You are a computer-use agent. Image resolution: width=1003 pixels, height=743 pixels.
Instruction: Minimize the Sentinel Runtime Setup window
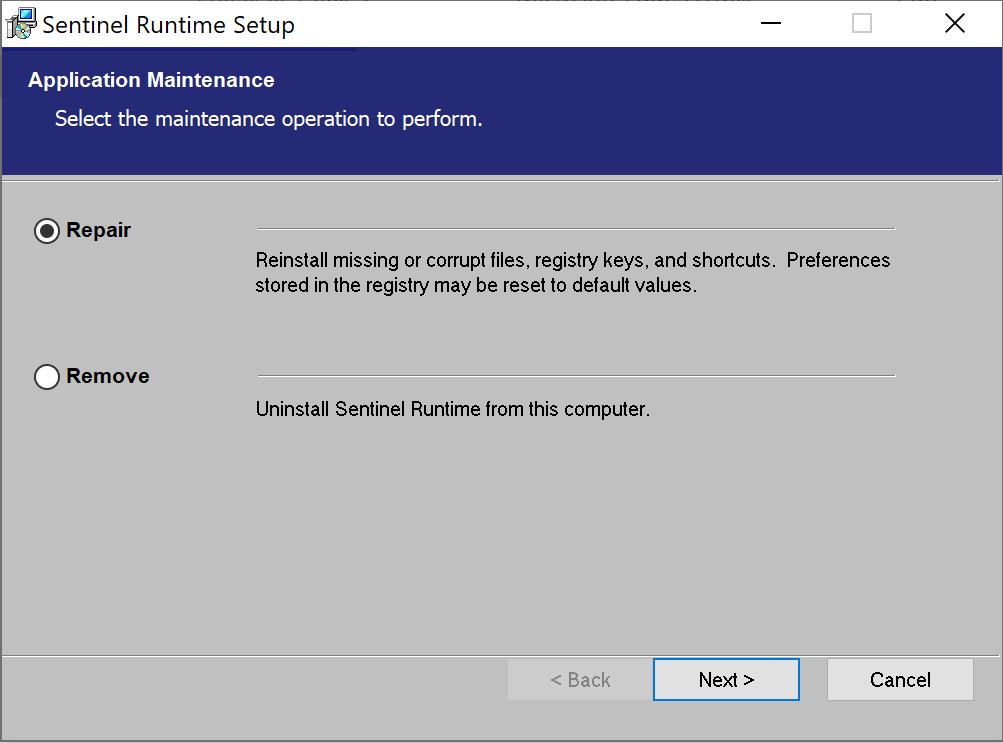[x=770, y=24]
